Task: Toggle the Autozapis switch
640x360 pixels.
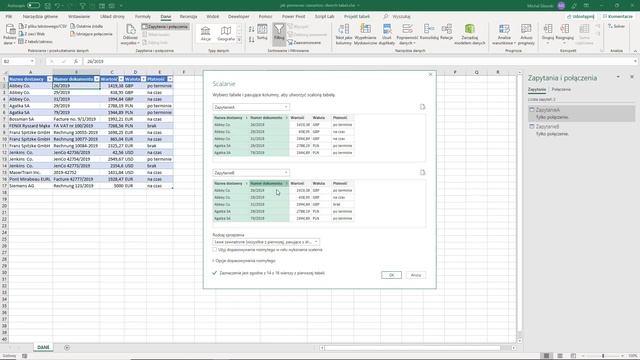Action: coord(33,6)
